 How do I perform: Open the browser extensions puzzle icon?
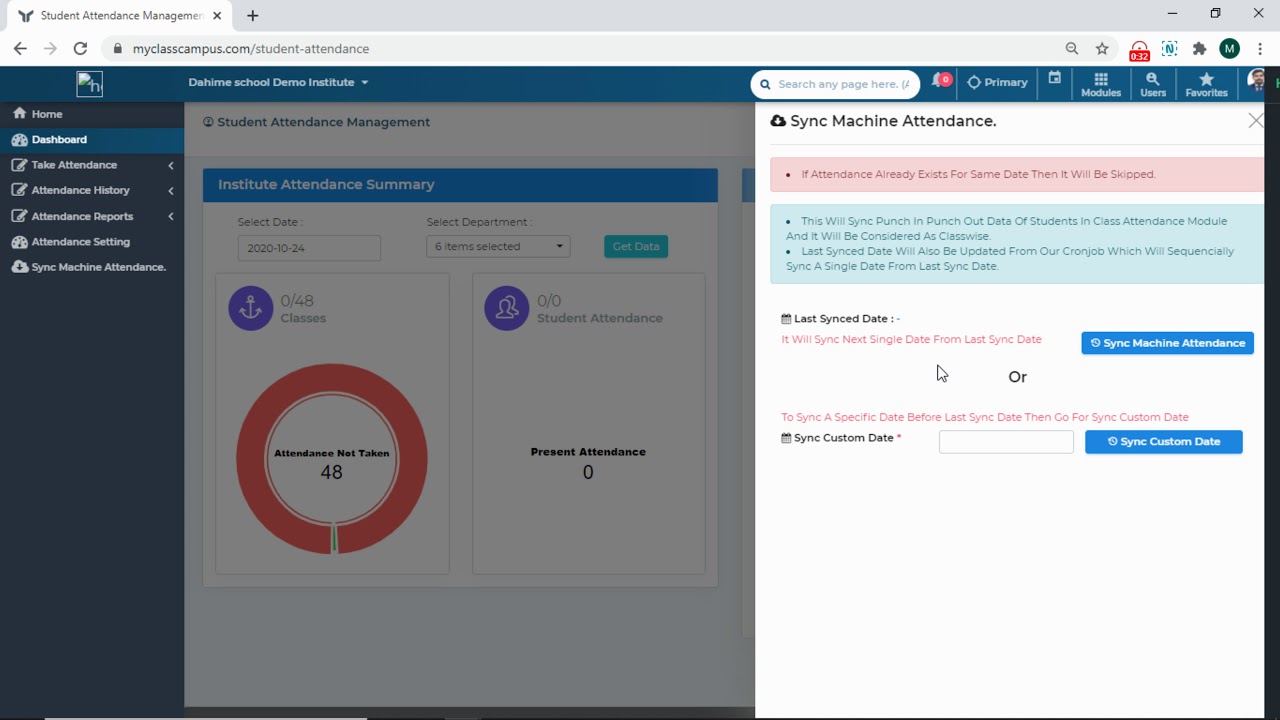click(x=1199, y=48)
